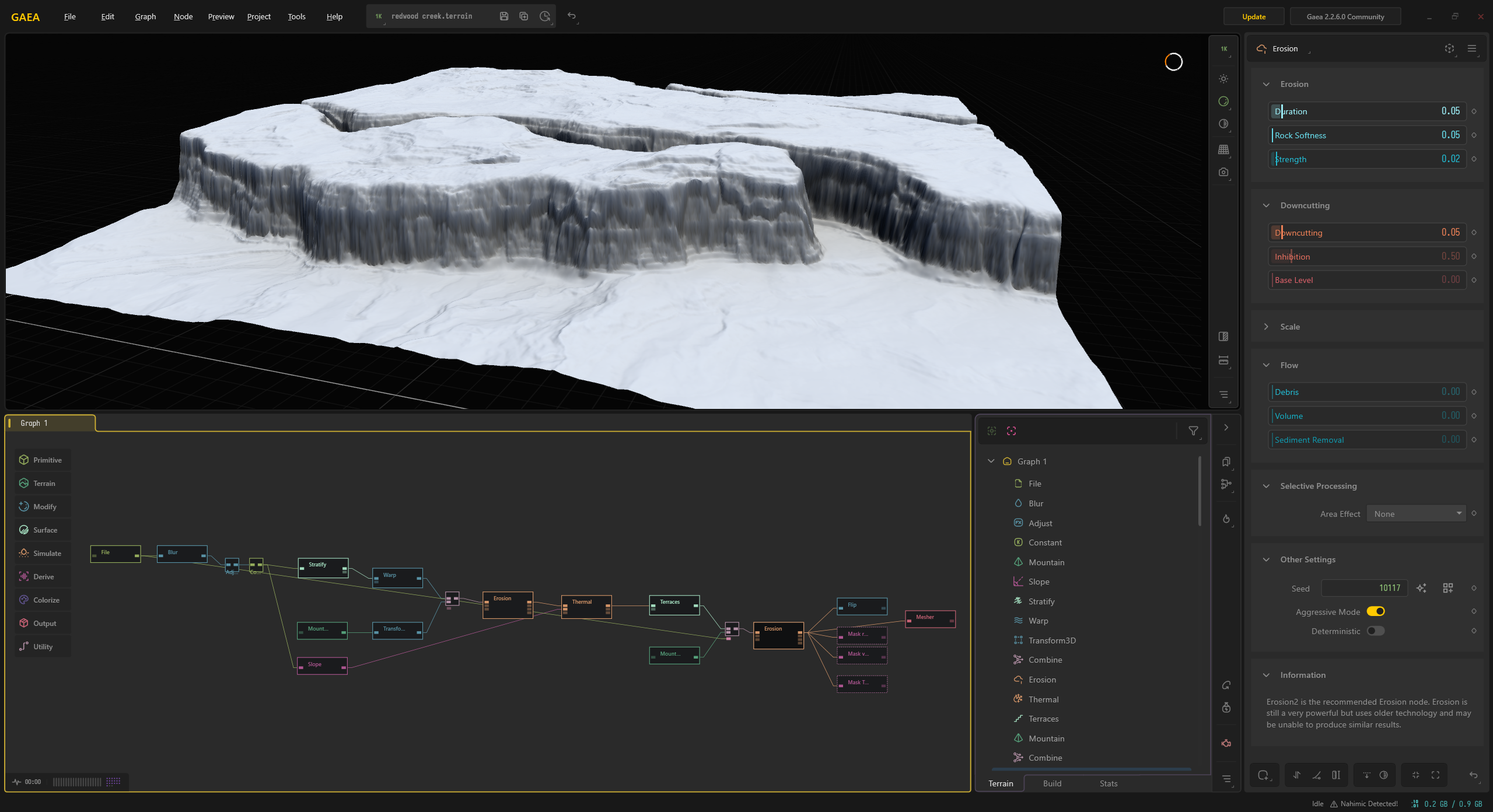Select the Stratify node in the graph

click(323, 568)
